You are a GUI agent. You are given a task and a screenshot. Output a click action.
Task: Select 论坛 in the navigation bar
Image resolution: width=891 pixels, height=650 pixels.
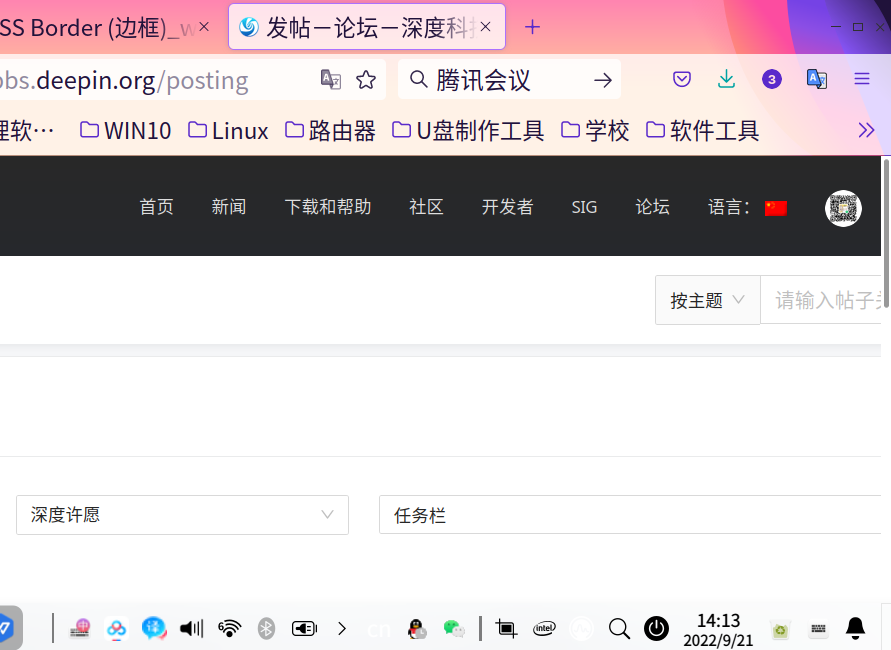click(x=652, y=207)
